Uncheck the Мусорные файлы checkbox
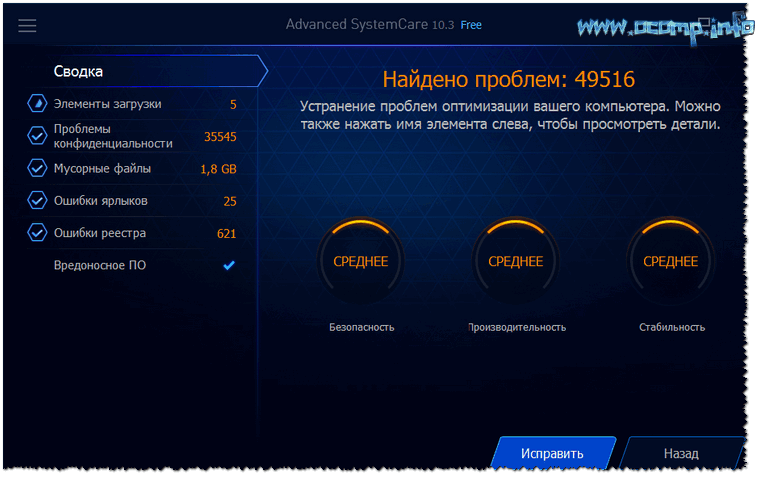The image size is (757, 480). (x=37, y=168)
